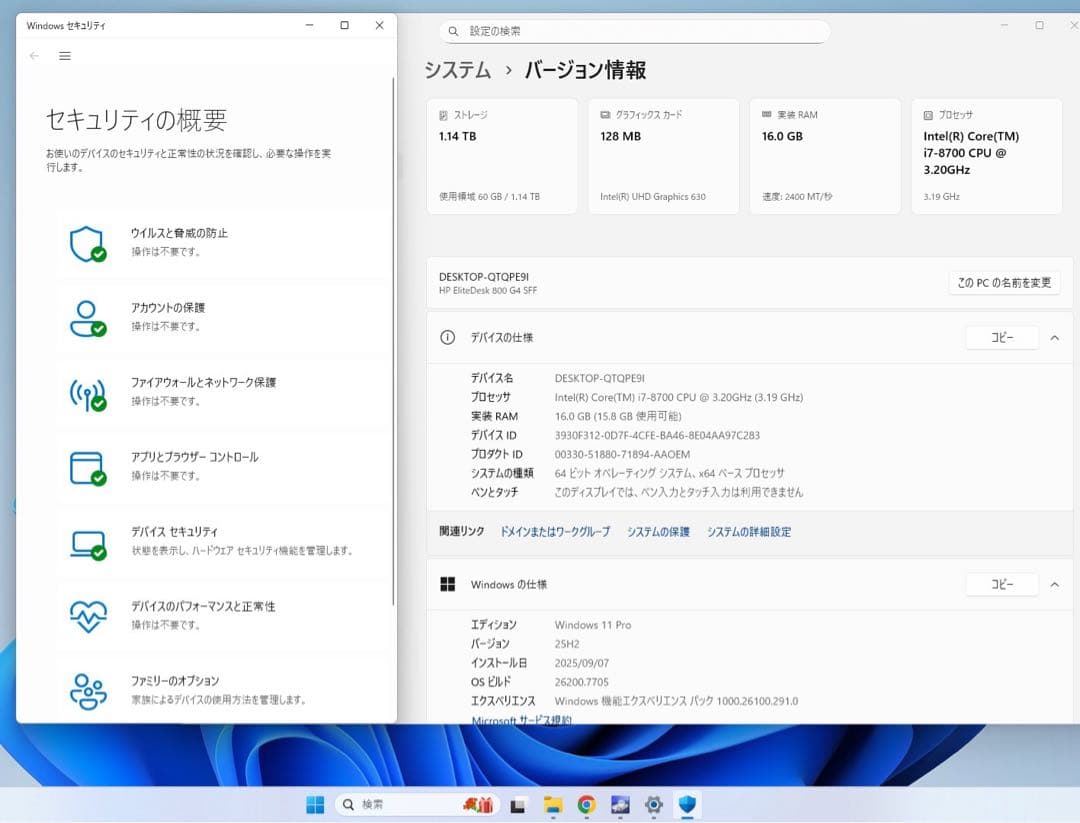The height and width of the screenshot is (823, 1080).
Task: Open アプリとブラウザー コントロール icon
Action: (88, 465)
